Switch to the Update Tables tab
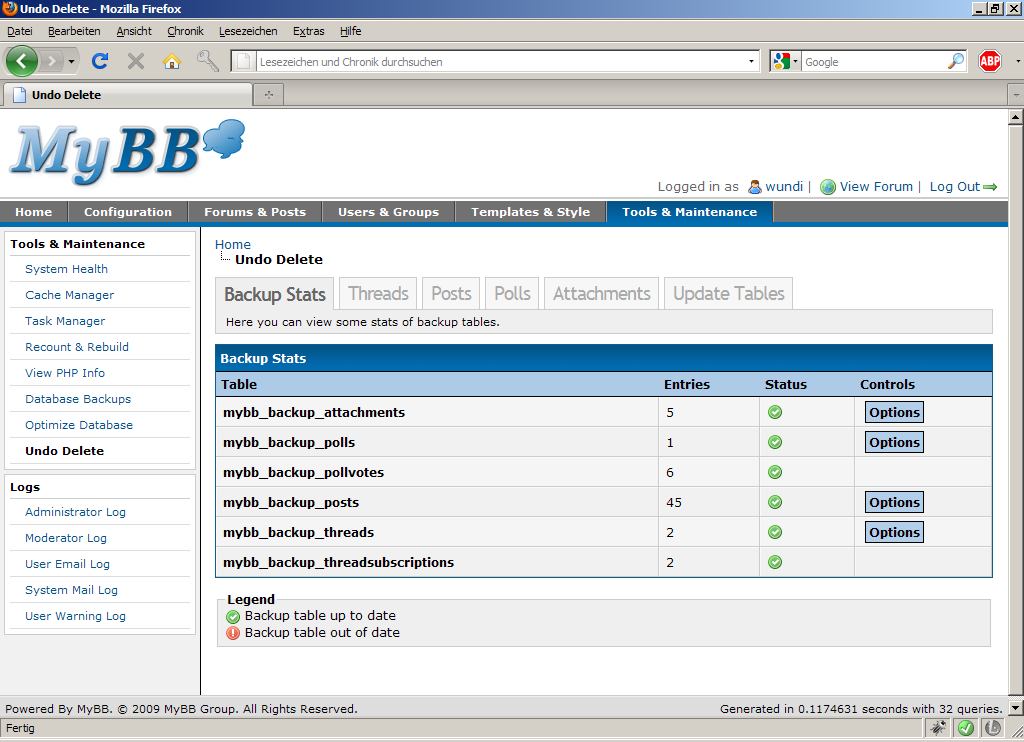This screenshot has height=742, width=1024. point(728,293)
